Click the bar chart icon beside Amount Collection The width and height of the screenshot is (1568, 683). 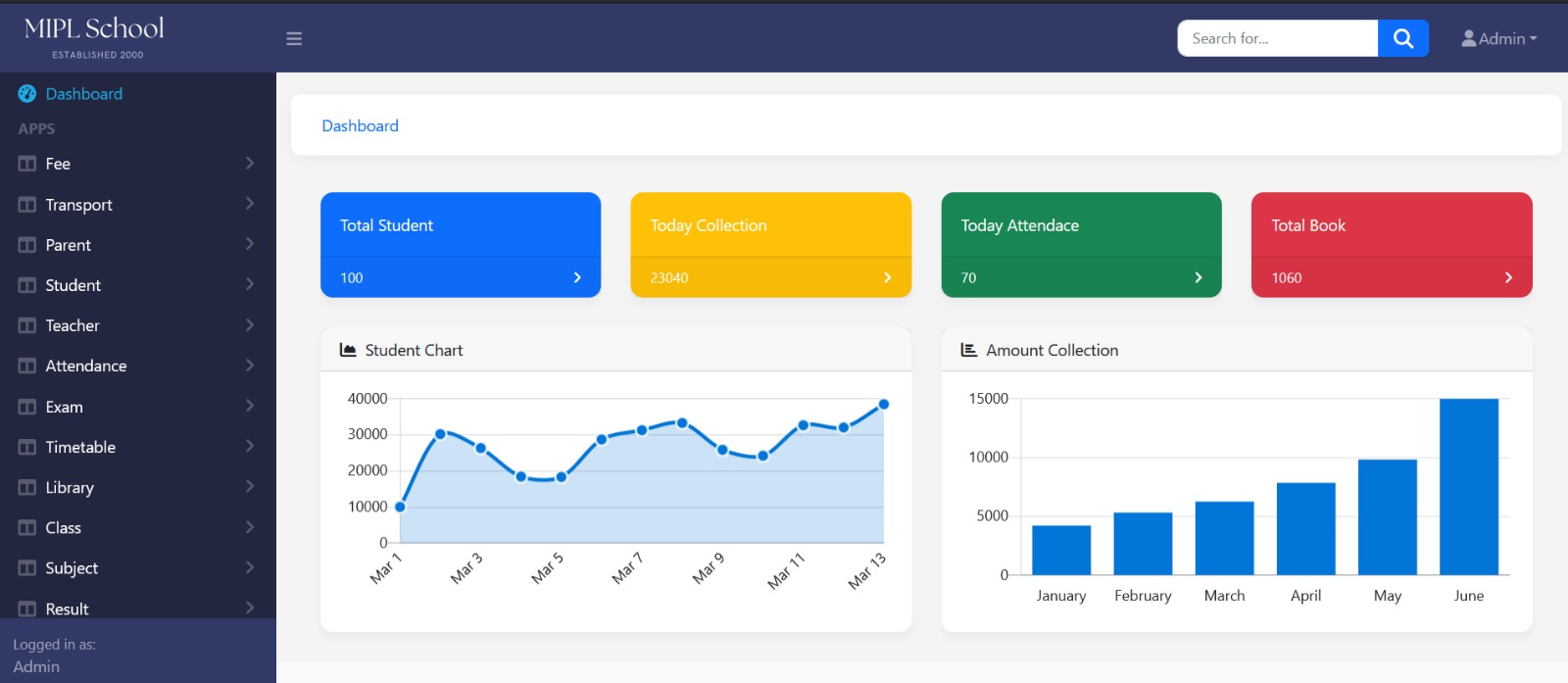tap(968, 350)
